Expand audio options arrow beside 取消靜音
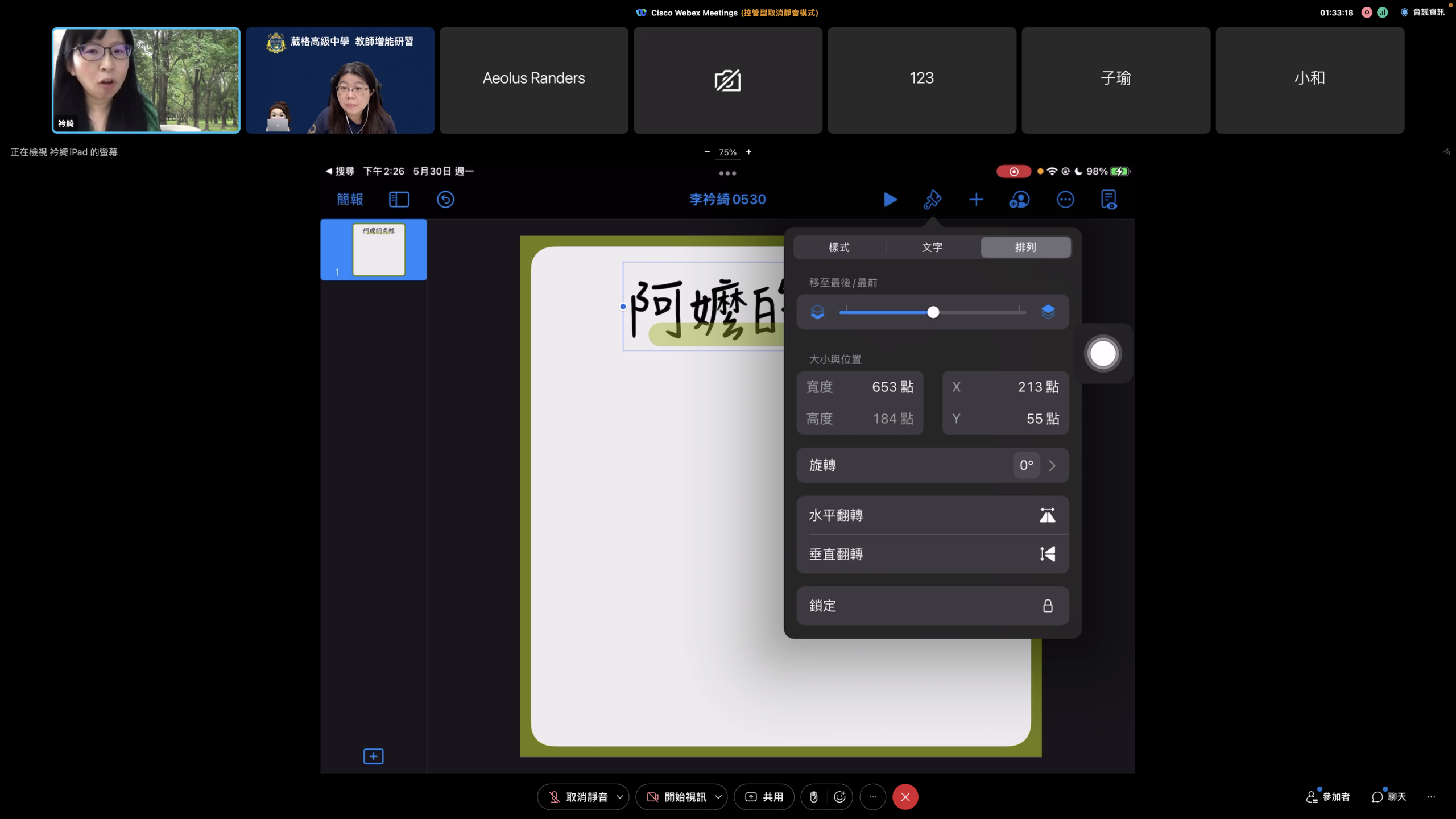The image size is (1456, 819). click(x=620, y=797)
